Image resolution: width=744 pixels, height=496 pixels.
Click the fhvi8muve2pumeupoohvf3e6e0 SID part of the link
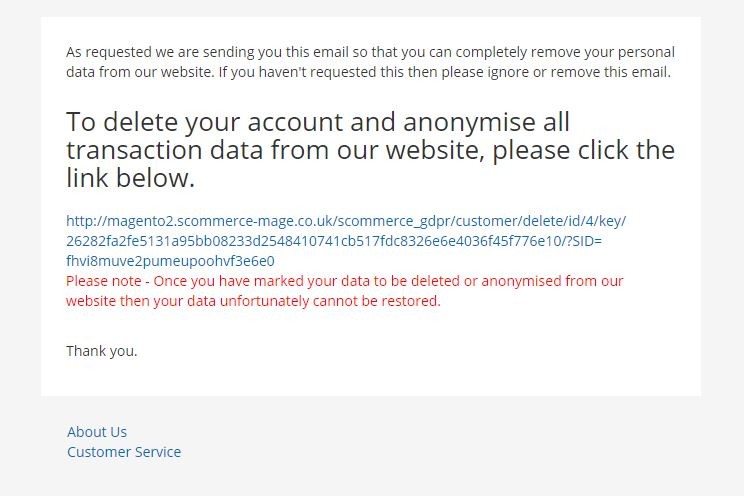point(170,261)
